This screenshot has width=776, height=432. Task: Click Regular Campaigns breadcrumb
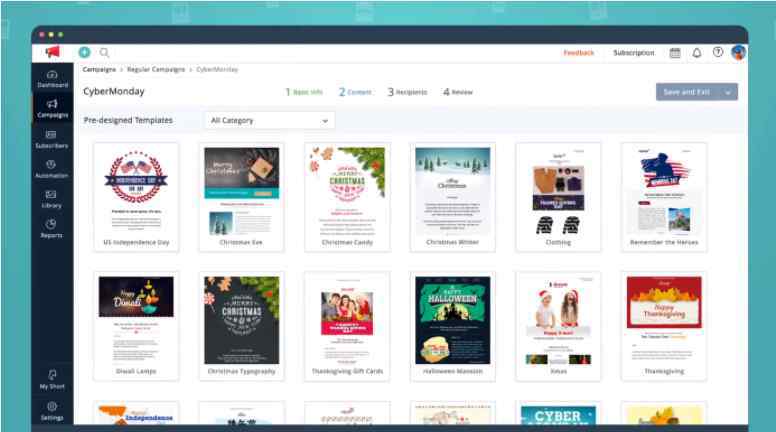156,69
